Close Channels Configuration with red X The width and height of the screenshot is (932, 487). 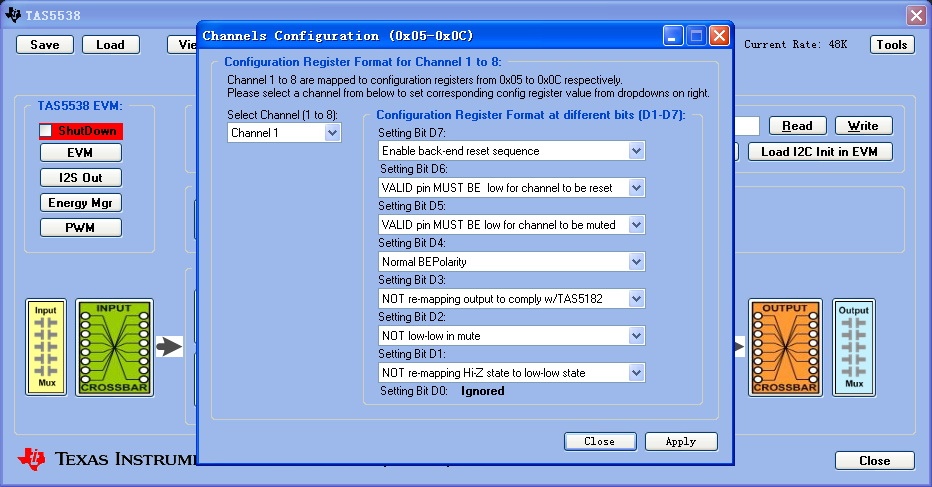point(719,36)
